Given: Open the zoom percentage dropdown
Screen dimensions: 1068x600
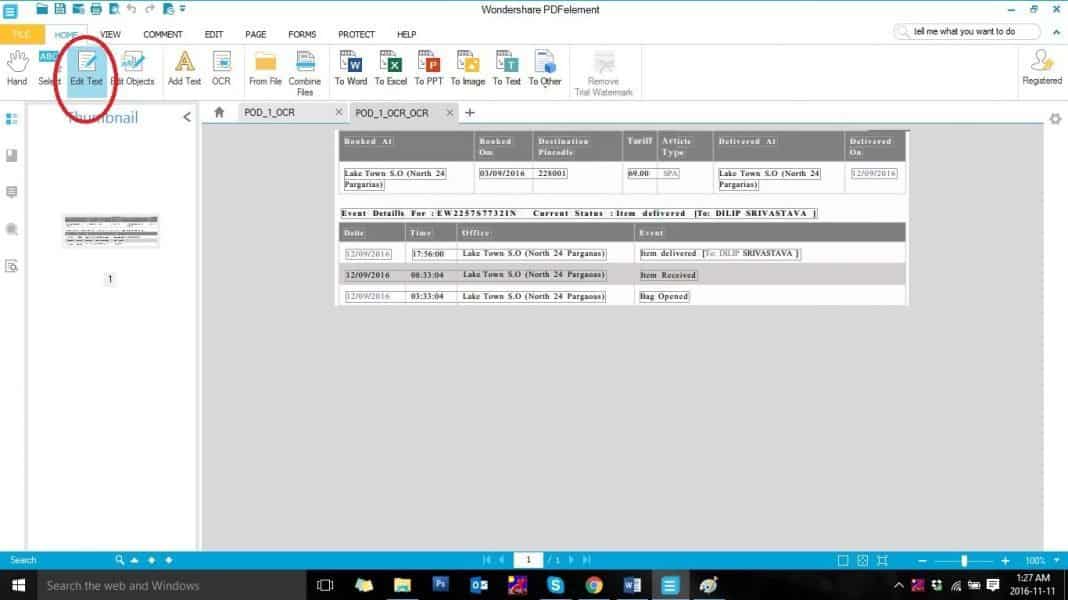Looking at the screenshot, I should coord(1056,560).
